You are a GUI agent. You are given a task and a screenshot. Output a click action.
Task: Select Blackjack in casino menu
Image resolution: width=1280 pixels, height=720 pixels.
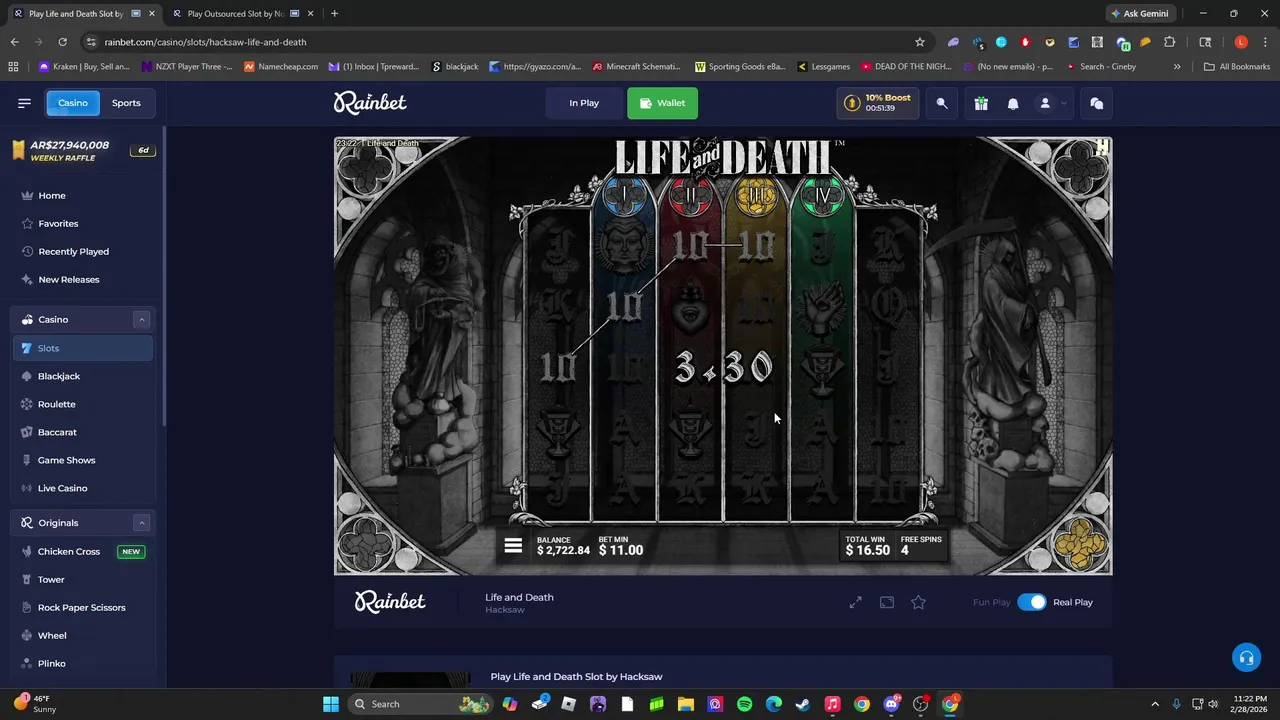(x=83, y=376)
